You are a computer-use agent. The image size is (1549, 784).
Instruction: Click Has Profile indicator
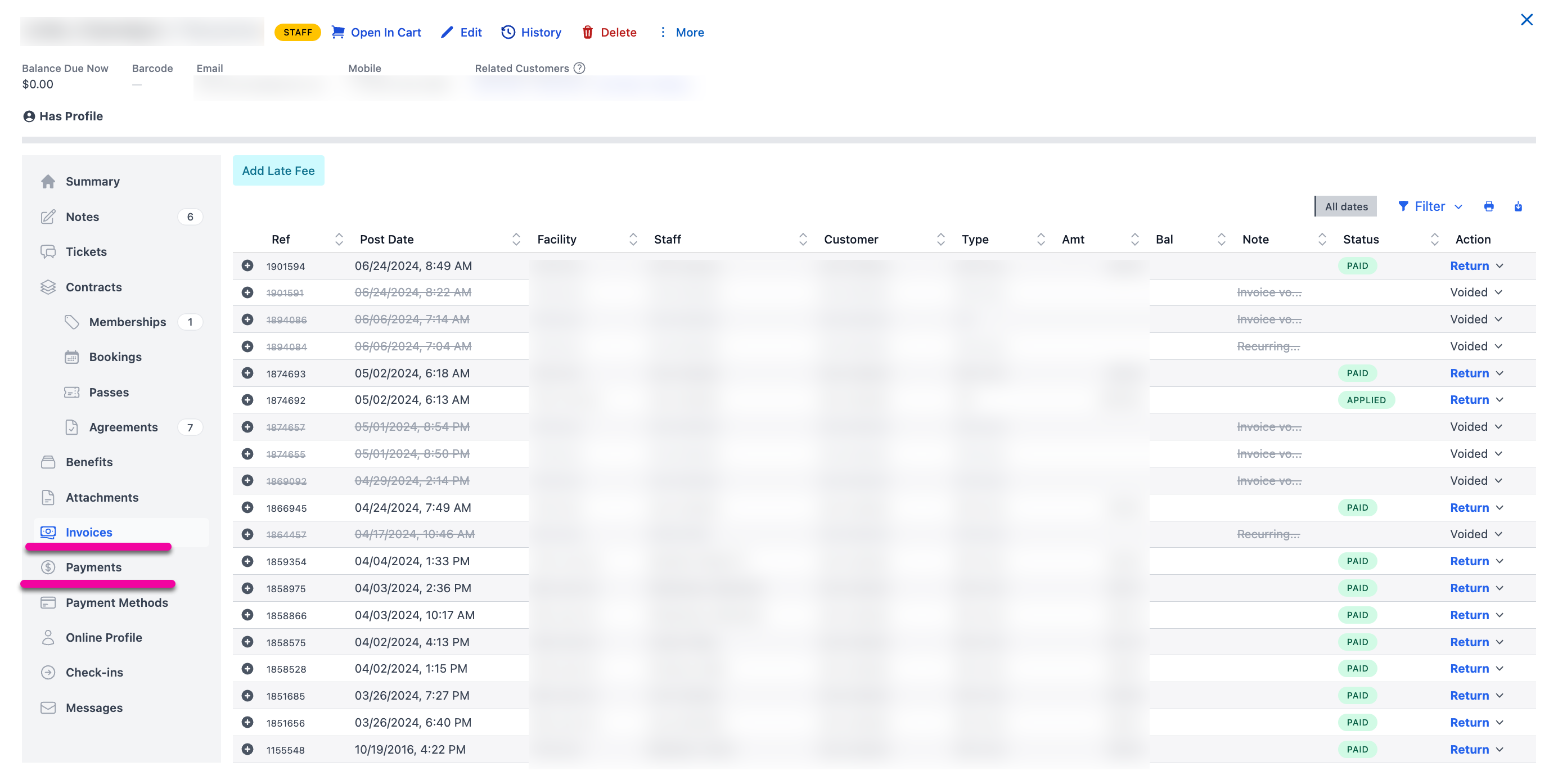[x=63, y=116]
